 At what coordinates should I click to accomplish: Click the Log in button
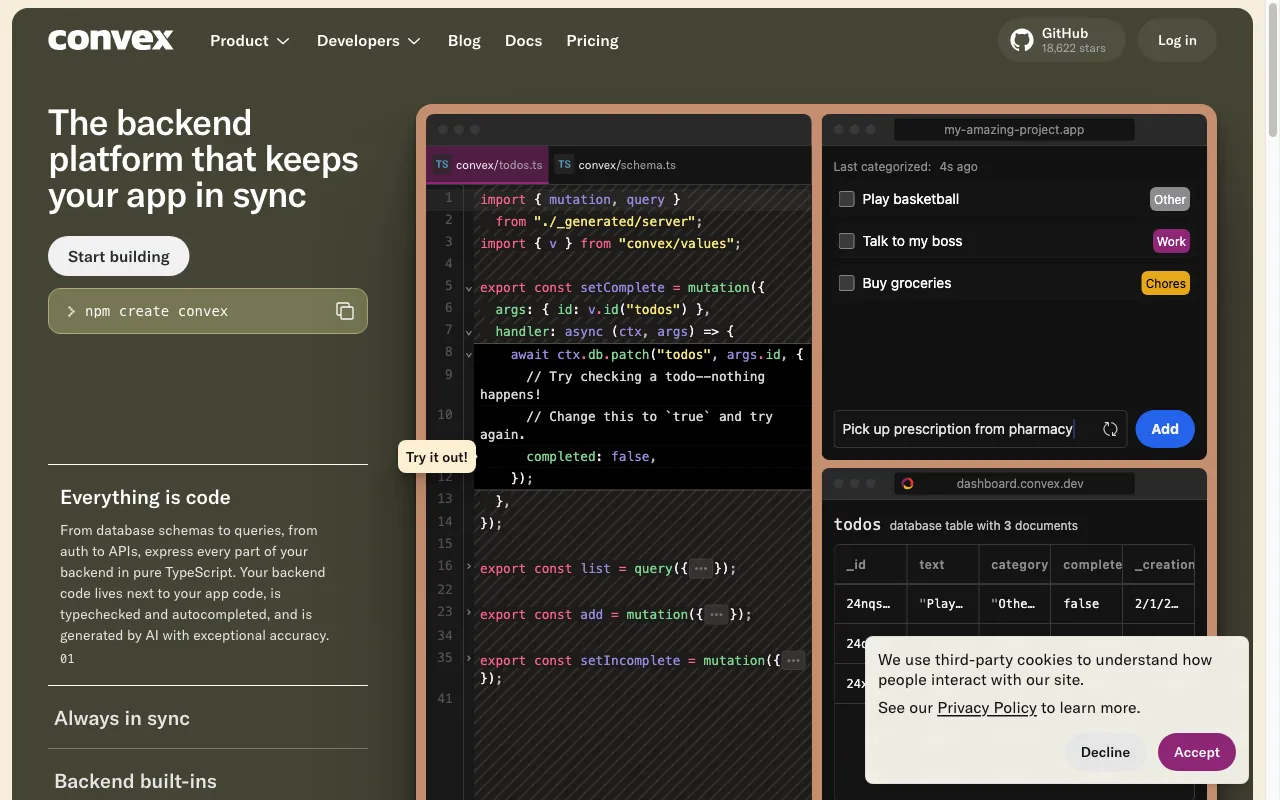[x=1177, y=40]
